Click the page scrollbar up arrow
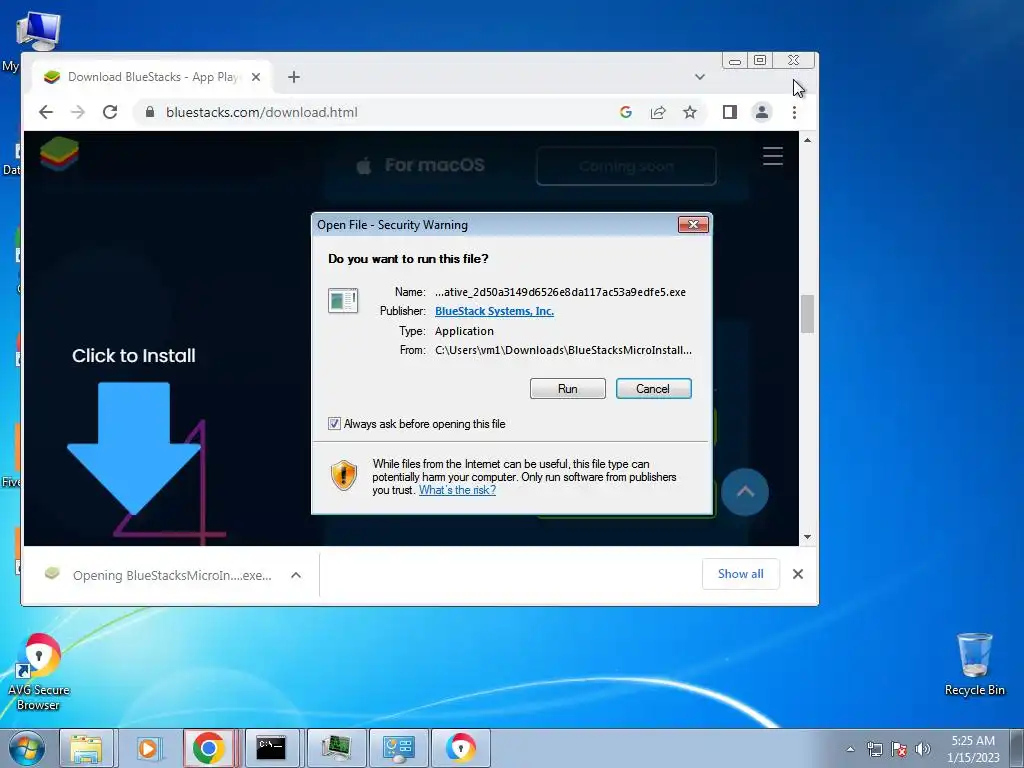Screen dimensions: 1024x768 pos(808,140)
